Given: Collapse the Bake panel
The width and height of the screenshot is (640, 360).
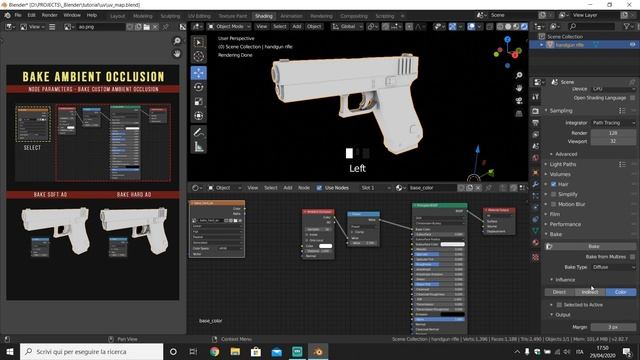Looking at the screenshot, I should (x=556, y=234).
